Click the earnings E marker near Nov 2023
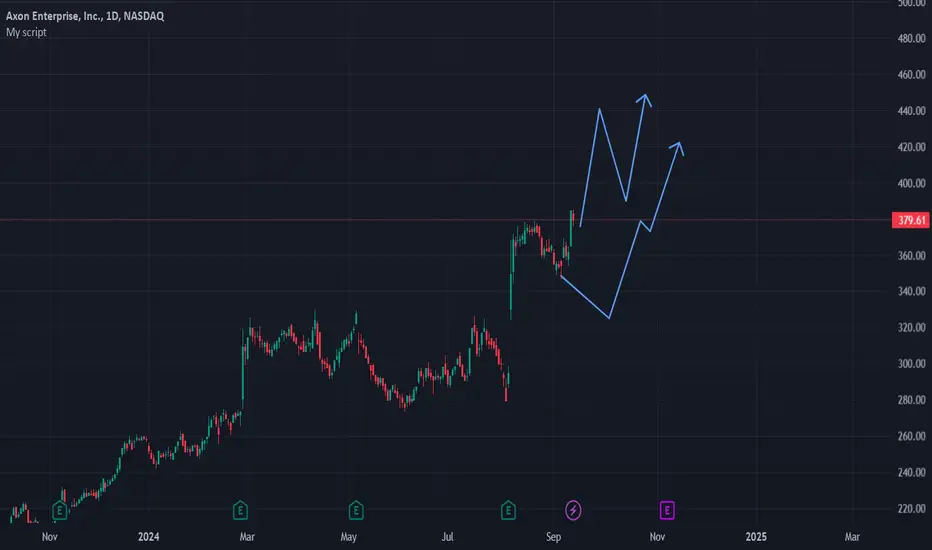The width and height of the screenshot is (932, 550). 59,510
